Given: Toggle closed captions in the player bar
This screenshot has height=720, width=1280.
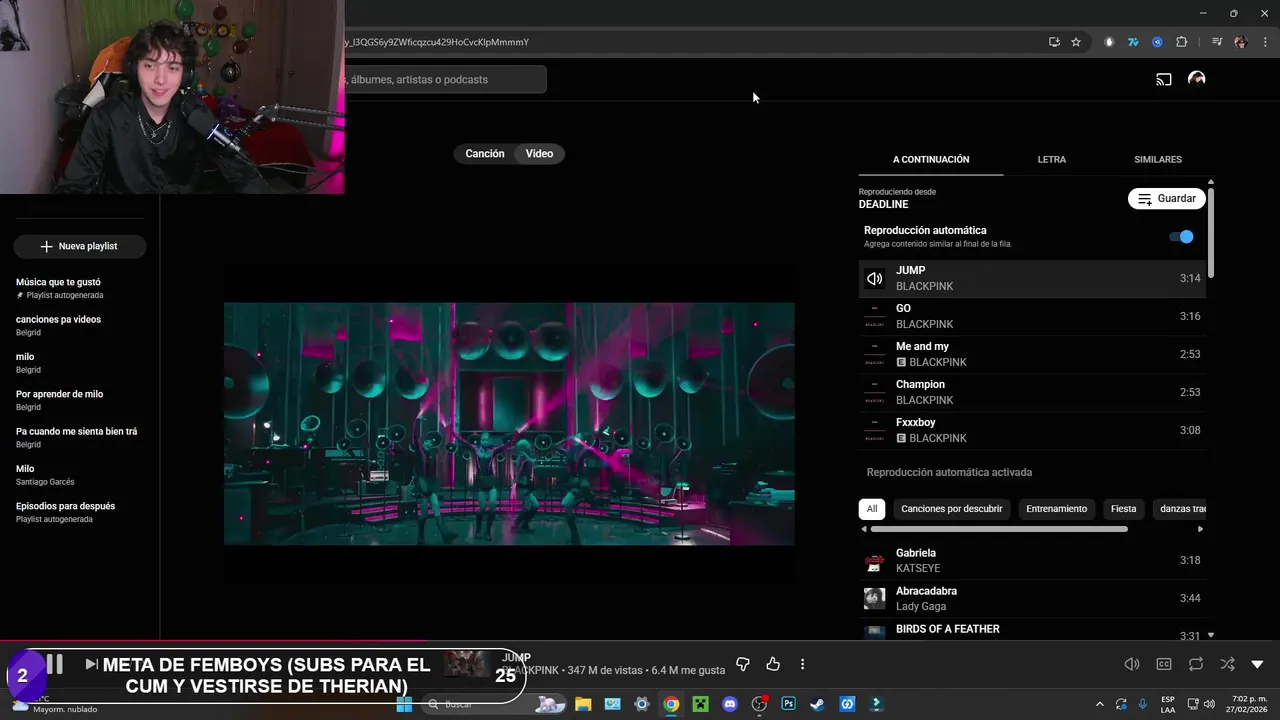Looking at the screenshot, I should [x=1164, y=664].
